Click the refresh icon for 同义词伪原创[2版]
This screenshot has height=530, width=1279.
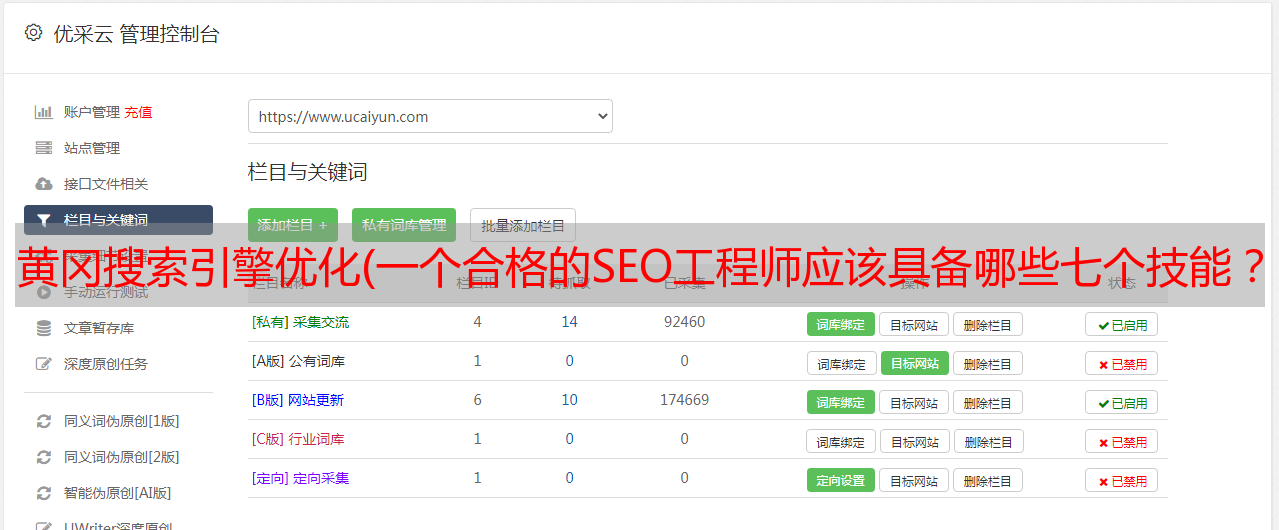point(43,457)
